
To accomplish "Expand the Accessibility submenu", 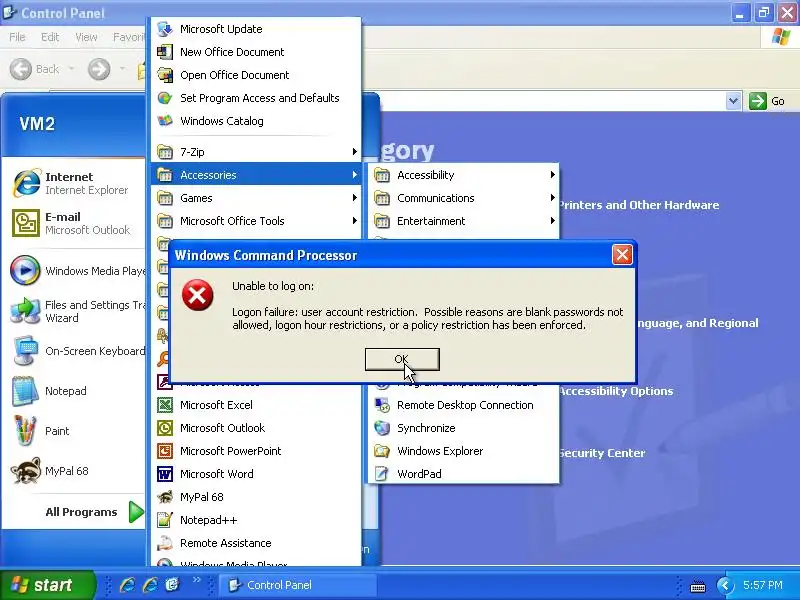I will 463,175.
